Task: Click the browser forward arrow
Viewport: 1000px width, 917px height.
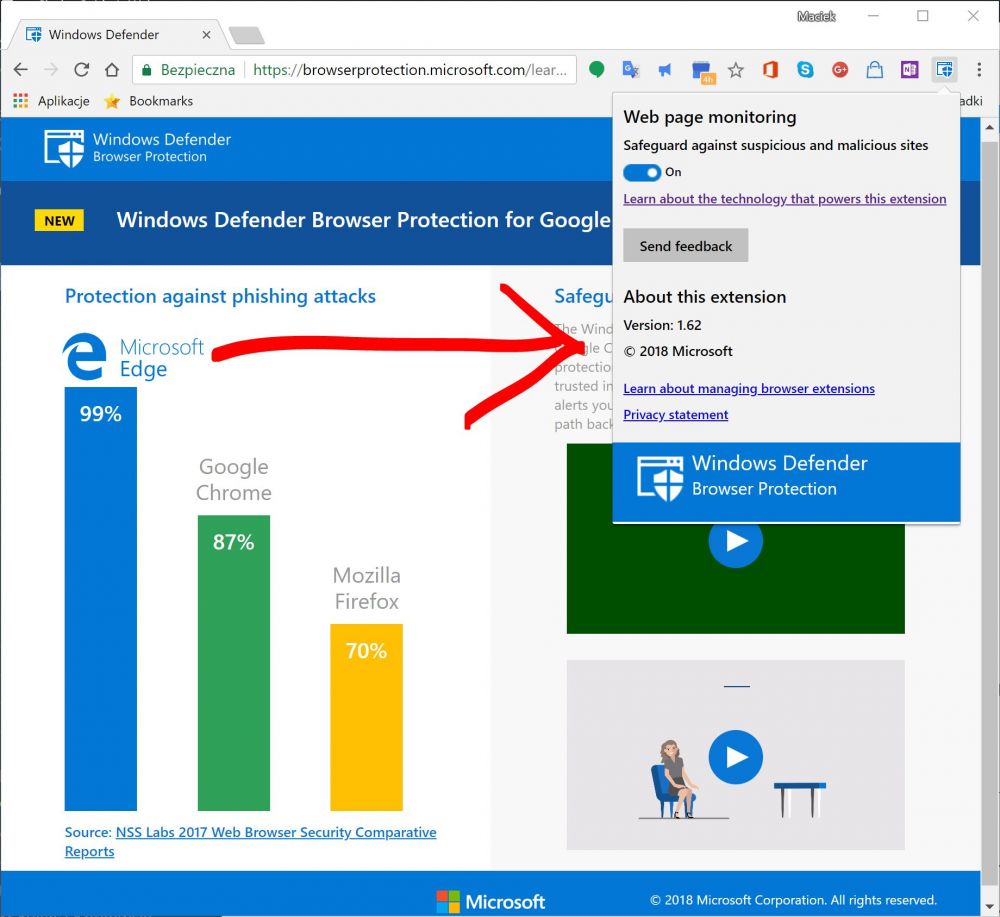Action: (x=51, y=70)
